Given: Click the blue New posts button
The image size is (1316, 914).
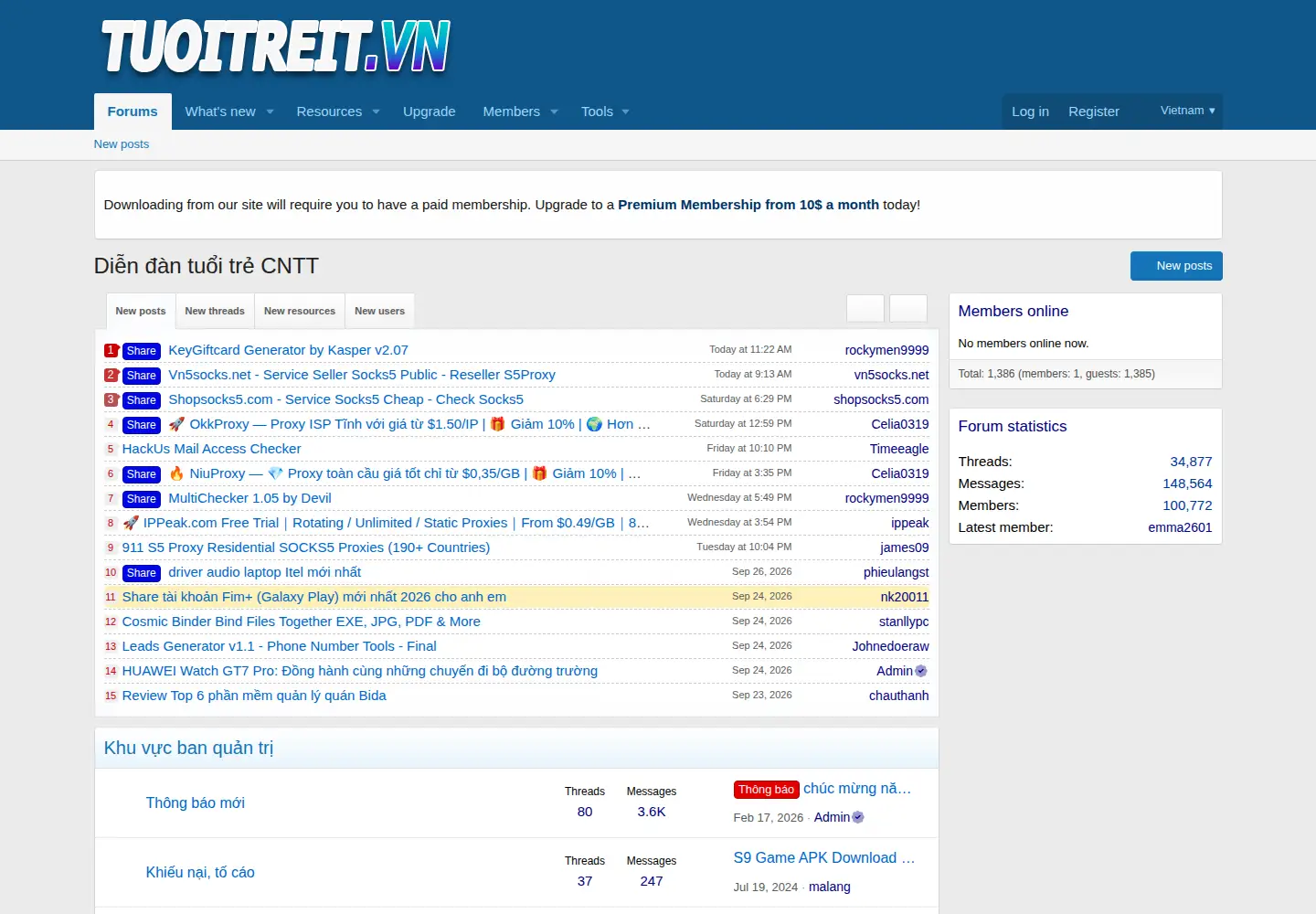Looking at the screenshot, I should (x=1176, y=266).
